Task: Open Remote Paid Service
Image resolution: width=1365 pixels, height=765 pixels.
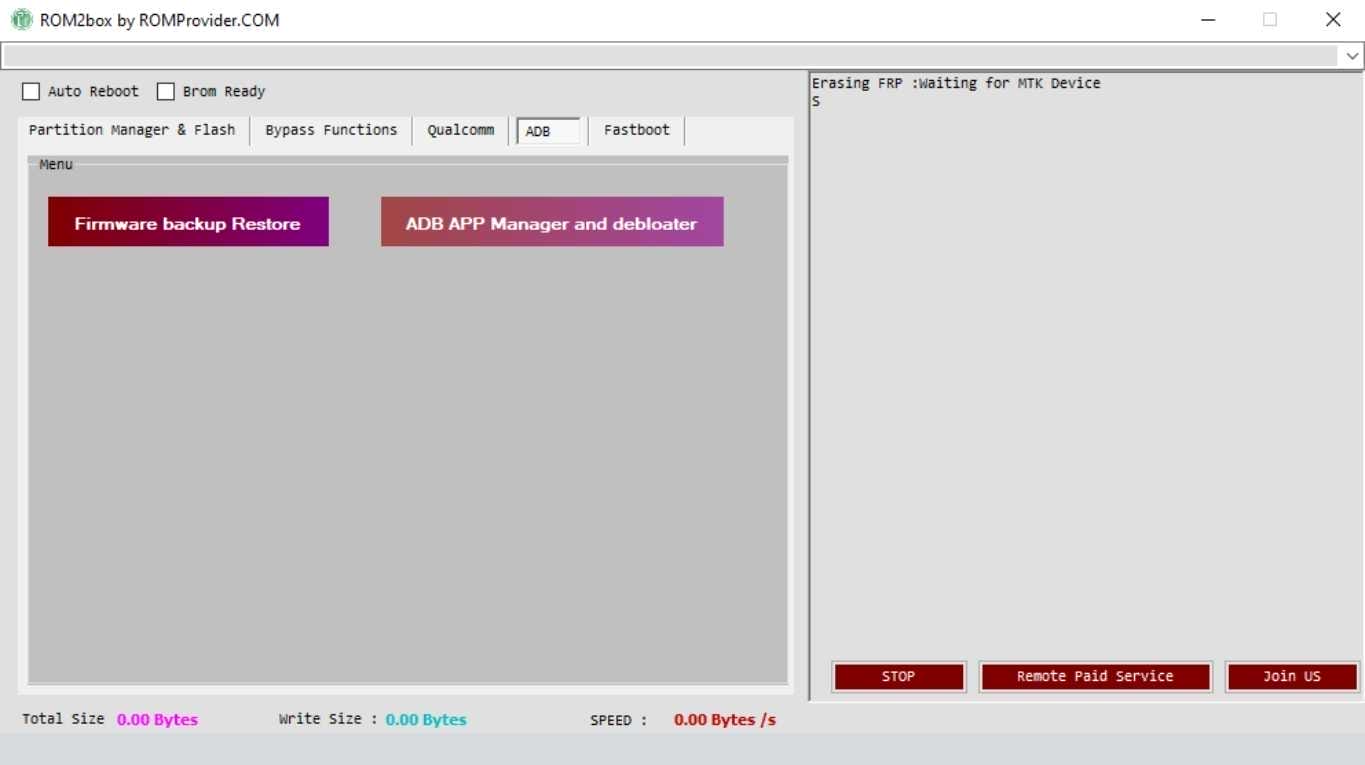Action: pos(1095,677)
